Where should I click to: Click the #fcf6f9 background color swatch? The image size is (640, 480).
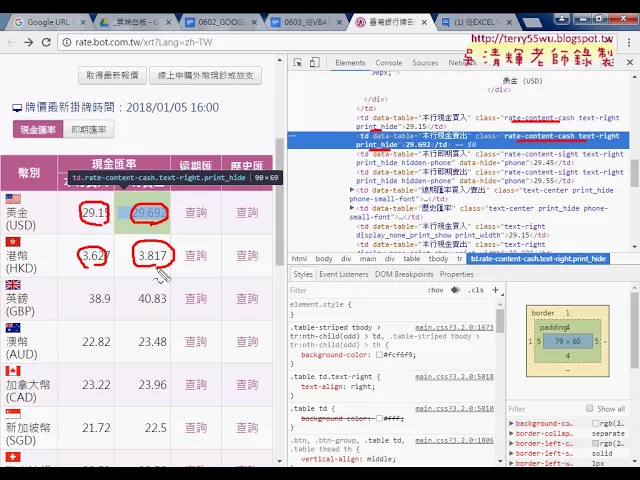[379, 355]
